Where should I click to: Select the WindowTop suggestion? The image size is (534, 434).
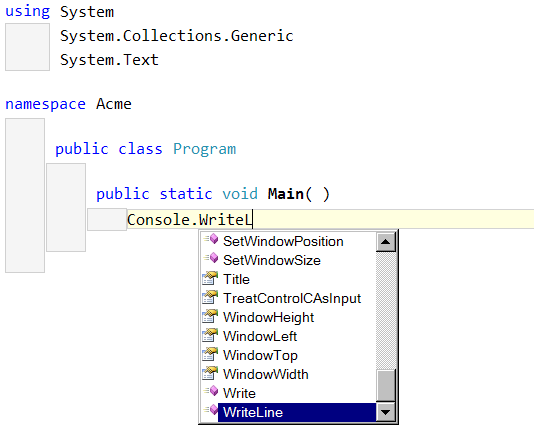tap(288, 355)
